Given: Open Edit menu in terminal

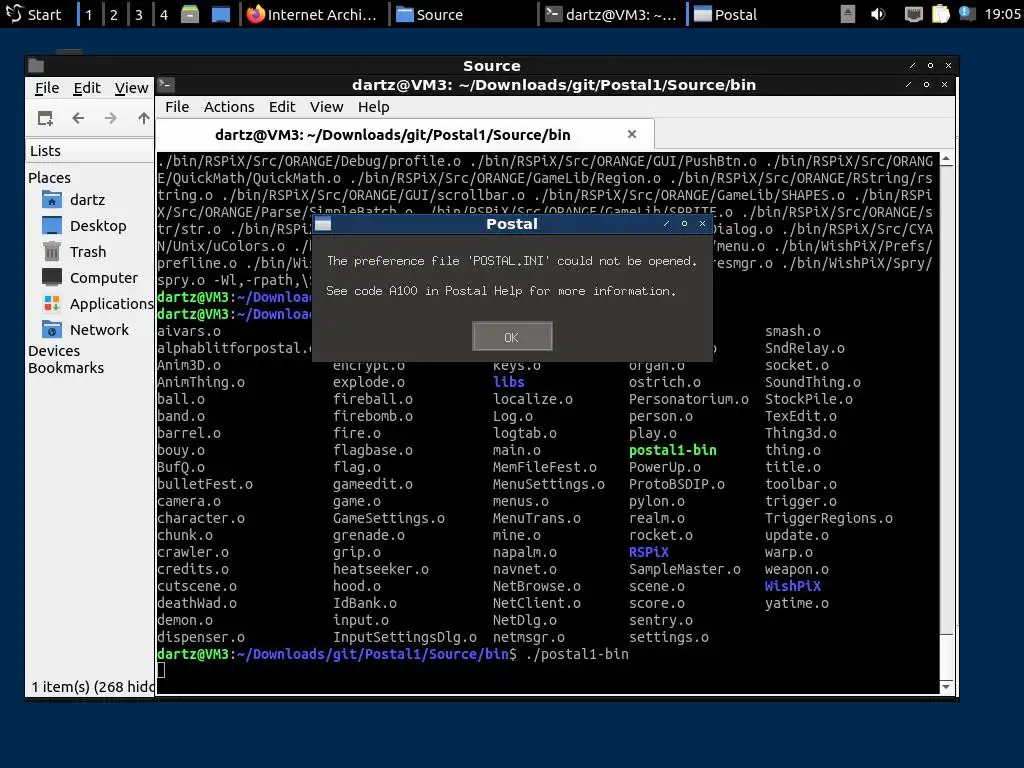Looking at the screenshot, I should point(281,107).
